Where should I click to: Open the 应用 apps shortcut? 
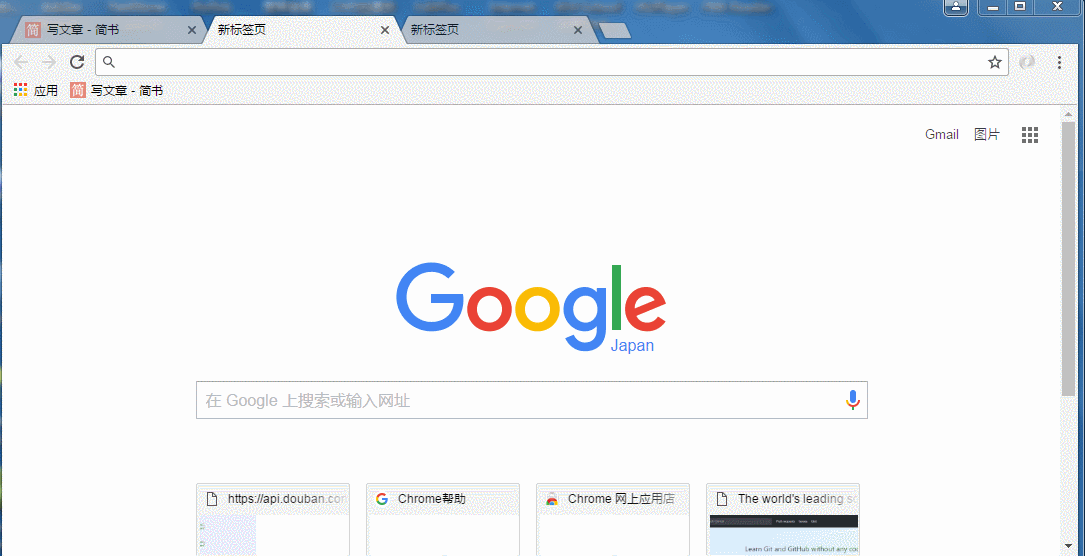[36, 90]
